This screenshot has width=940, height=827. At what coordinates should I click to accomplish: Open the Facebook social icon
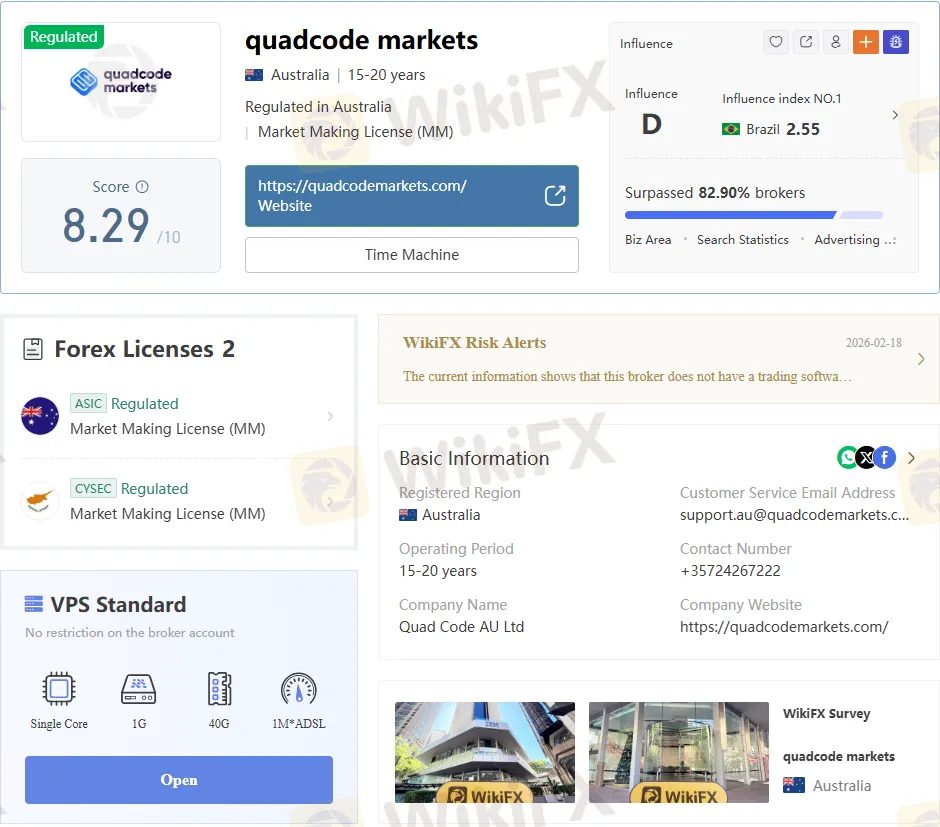pos(884,458)
